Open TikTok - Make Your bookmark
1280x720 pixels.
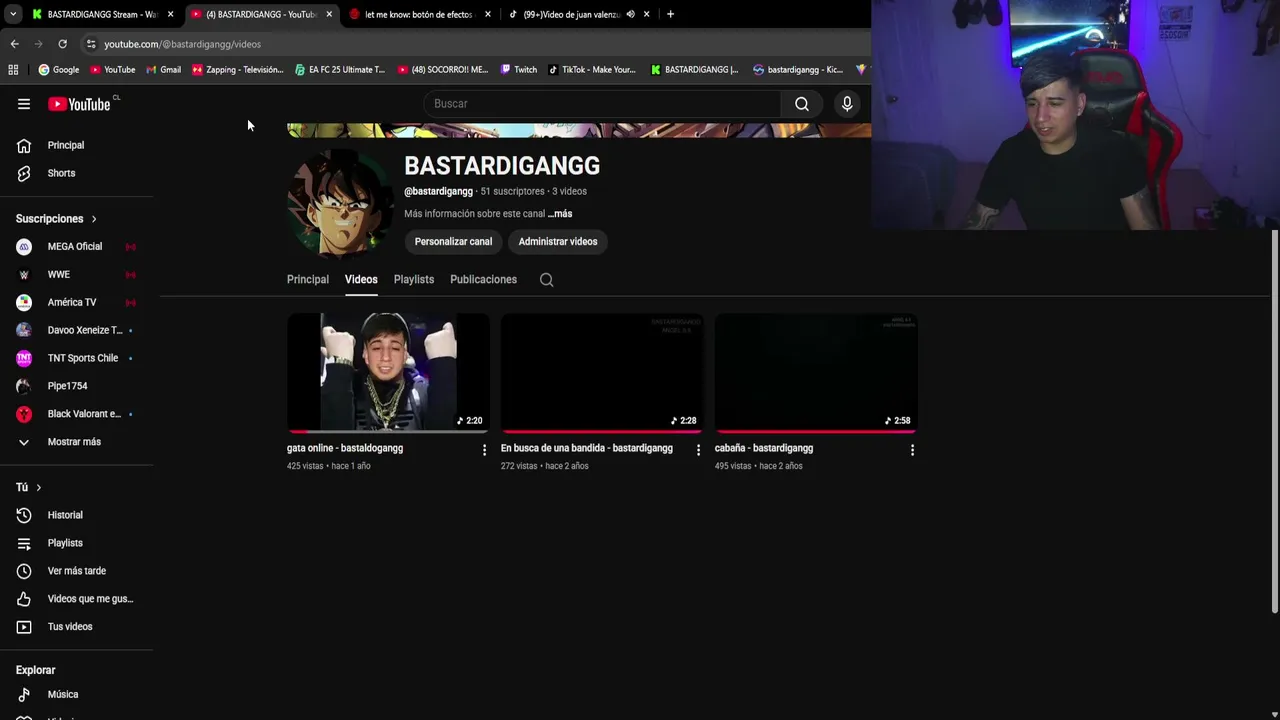(592, 70)
